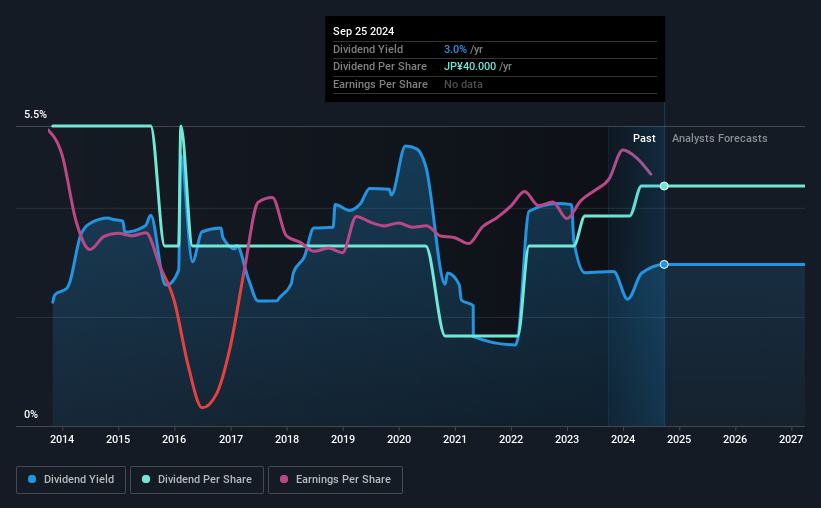Click the 2019 x-axis label
The width and height of the screenshot is (821, 508).
click(342, 439)
